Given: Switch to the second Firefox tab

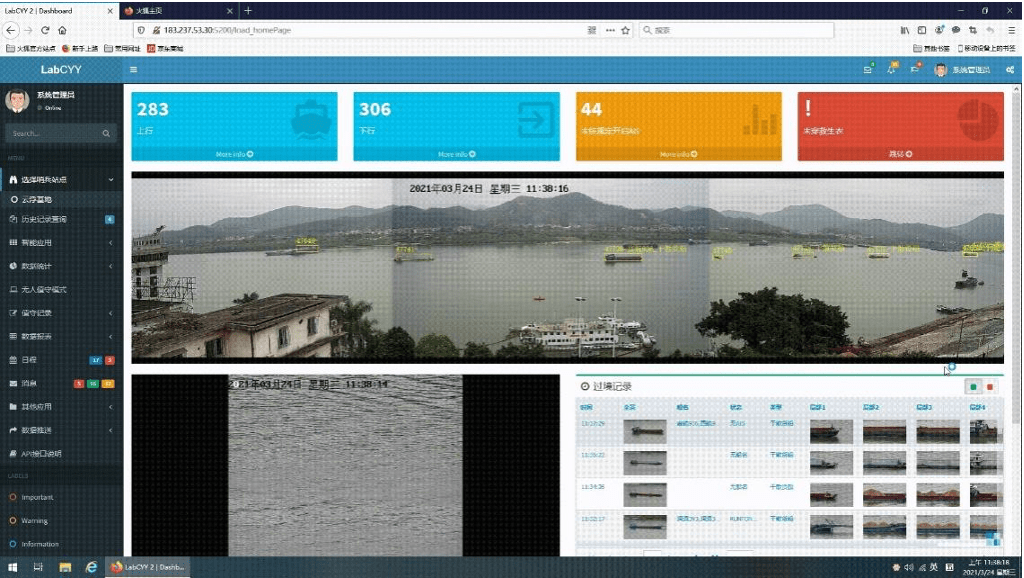Looking at the screenshot, I should click(180, 10).
